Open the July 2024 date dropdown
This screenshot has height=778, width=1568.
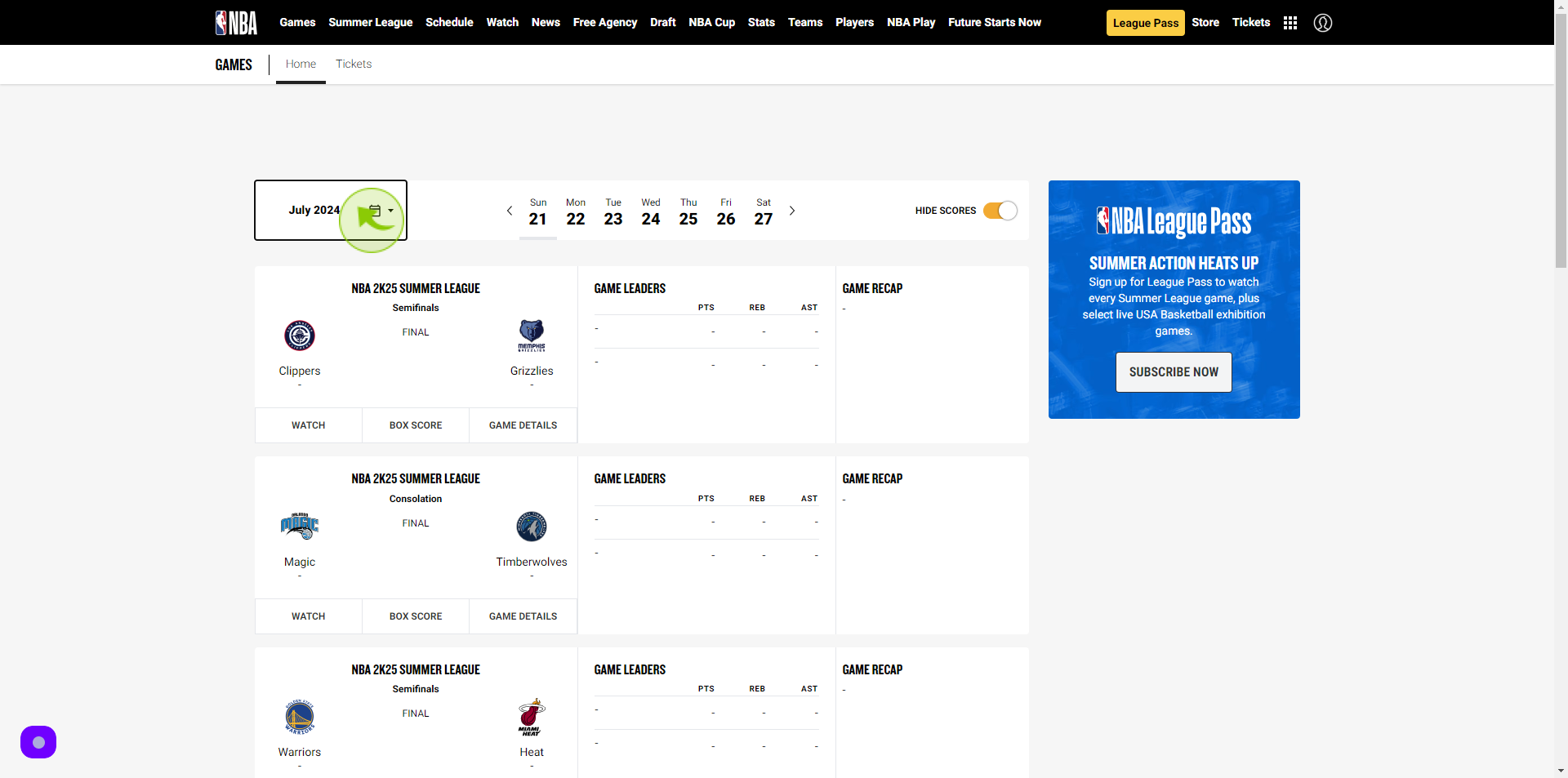(x=331, y=211)
